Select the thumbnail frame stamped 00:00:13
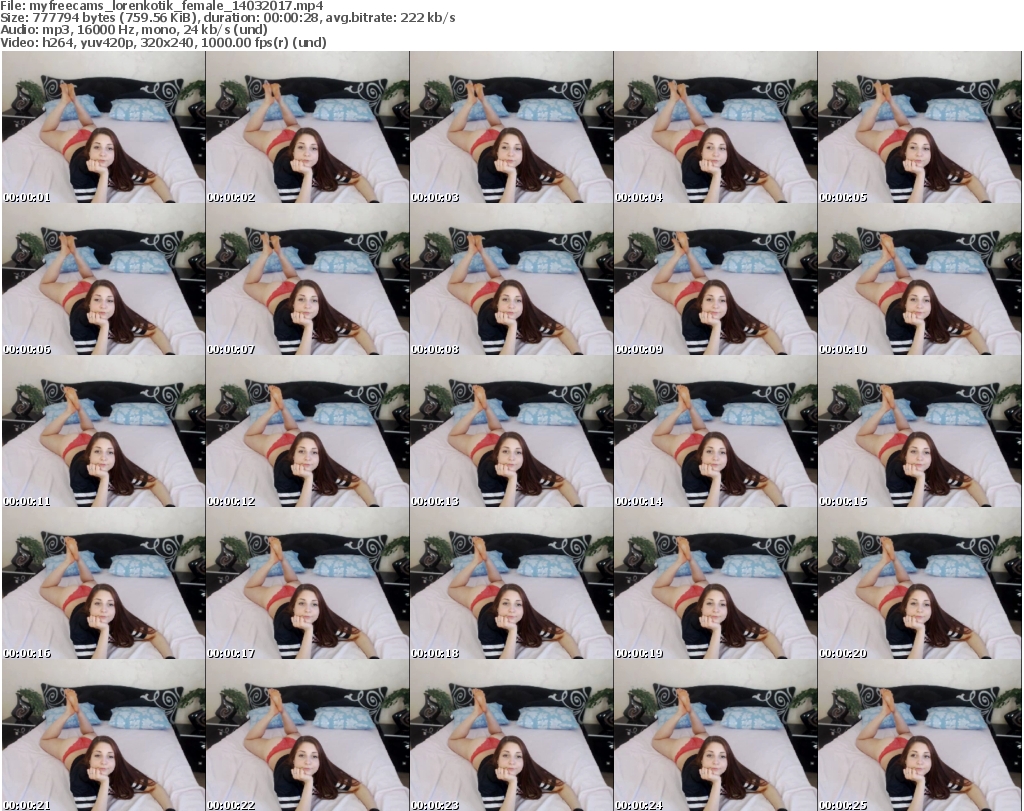The image size is (1024, 811). (511, 432)
